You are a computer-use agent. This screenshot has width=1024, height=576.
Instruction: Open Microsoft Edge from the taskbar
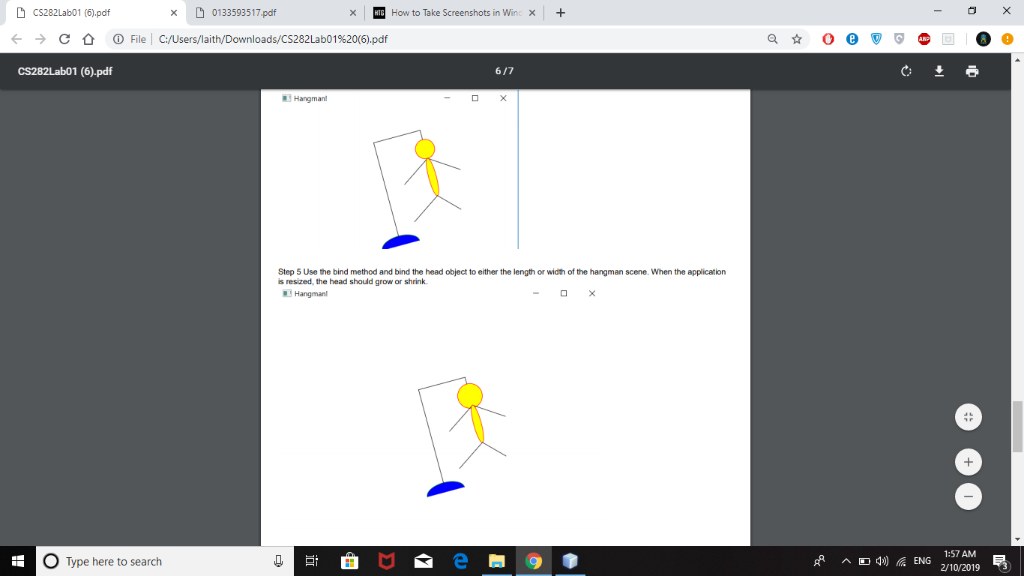tap(460, 562)
